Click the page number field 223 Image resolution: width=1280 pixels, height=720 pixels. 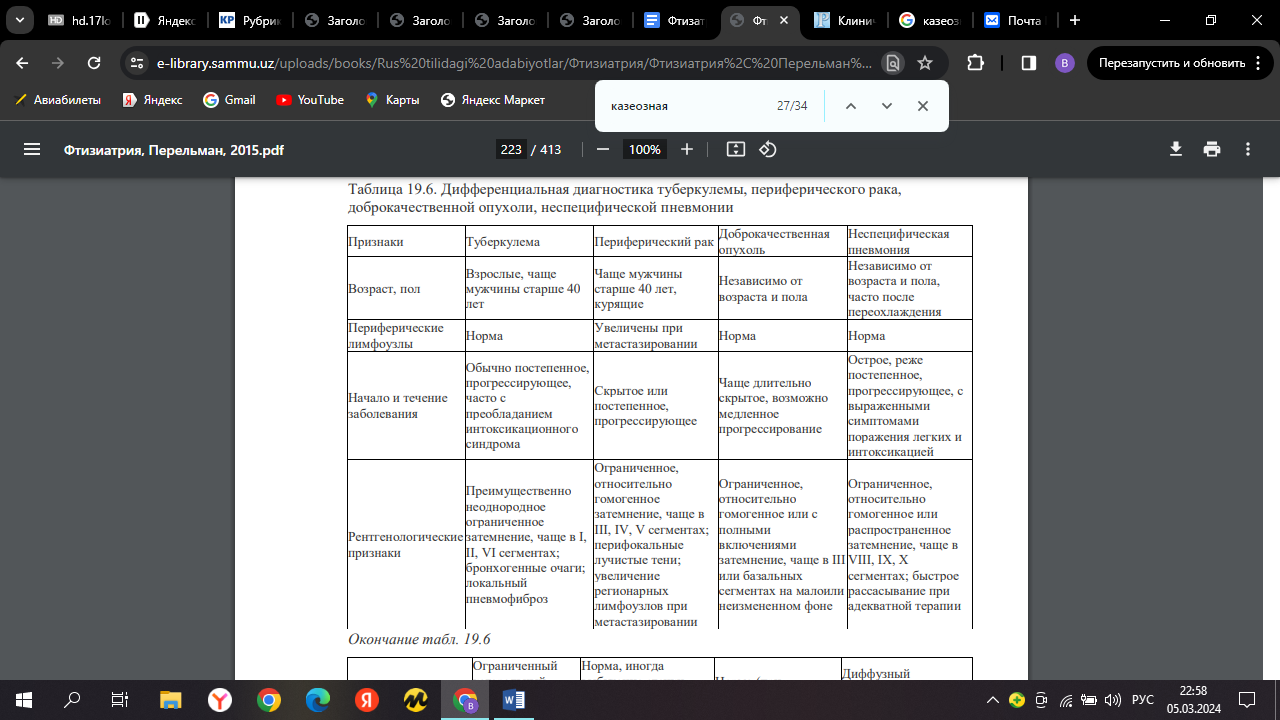511,149
